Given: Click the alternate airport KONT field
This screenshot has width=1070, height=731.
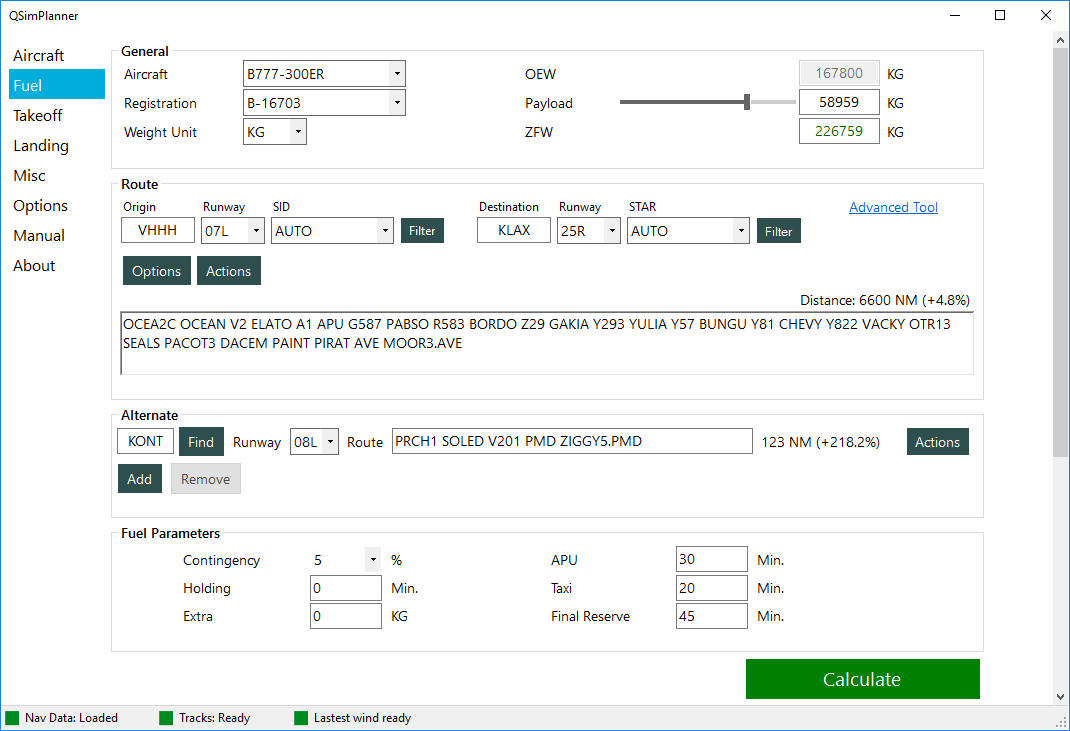Looking at the screenshot, I should click(145, 441).
